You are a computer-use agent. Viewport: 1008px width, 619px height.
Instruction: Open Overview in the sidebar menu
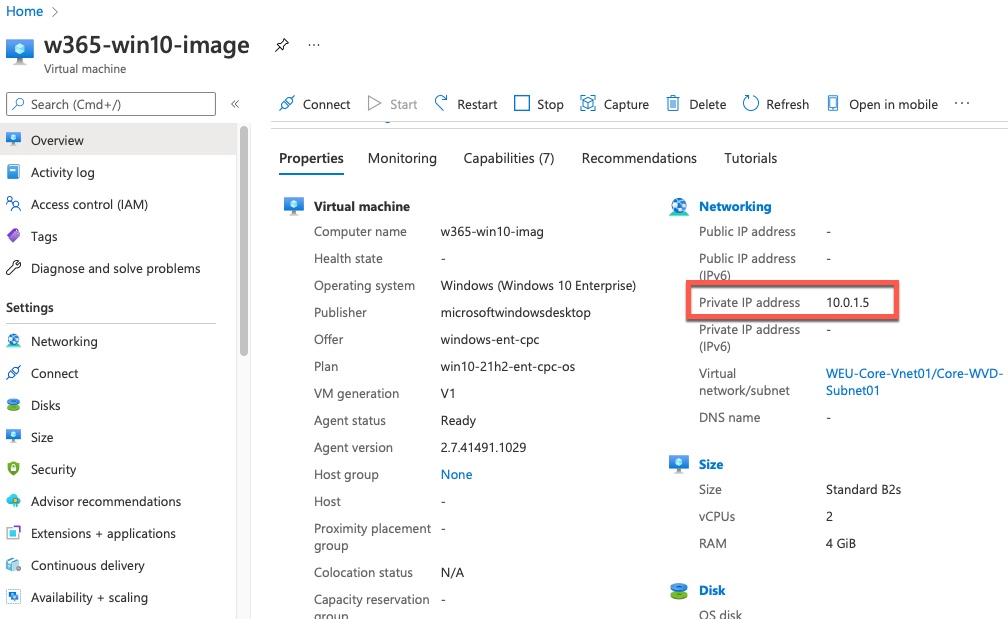click(x=118, y=139)
